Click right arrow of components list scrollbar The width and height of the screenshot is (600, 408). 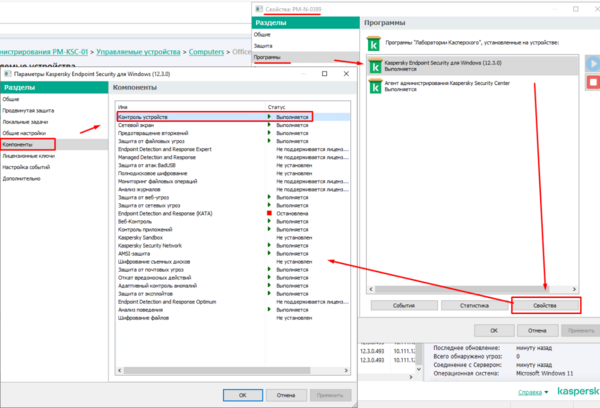pyautogui.click(x=346, y=370)
